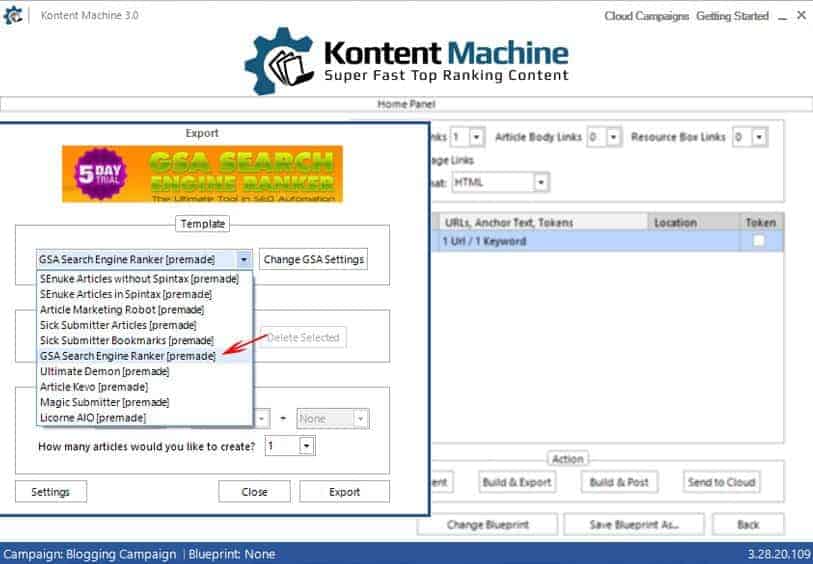Image resolution: width=813 pixels, height=564 pixels.
Task: Click the Home Panel header bar
Action: (x=406, y=104)
